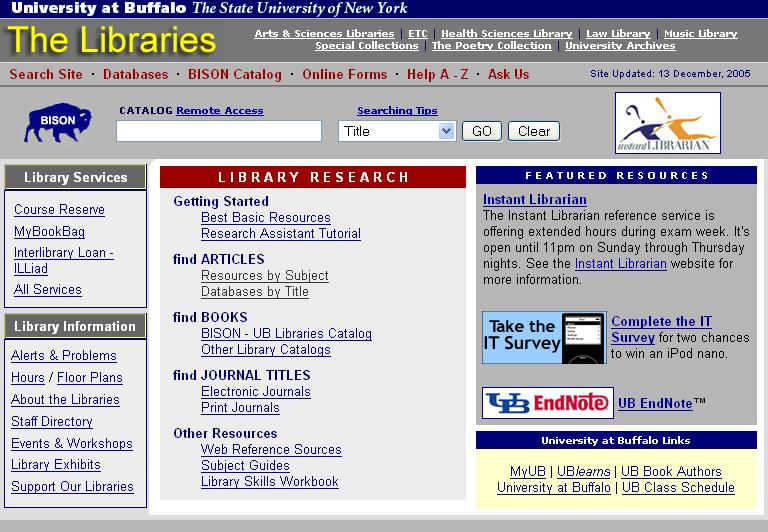Open Resources by Subject link
768x532 pixels.
tap(265, 276)
